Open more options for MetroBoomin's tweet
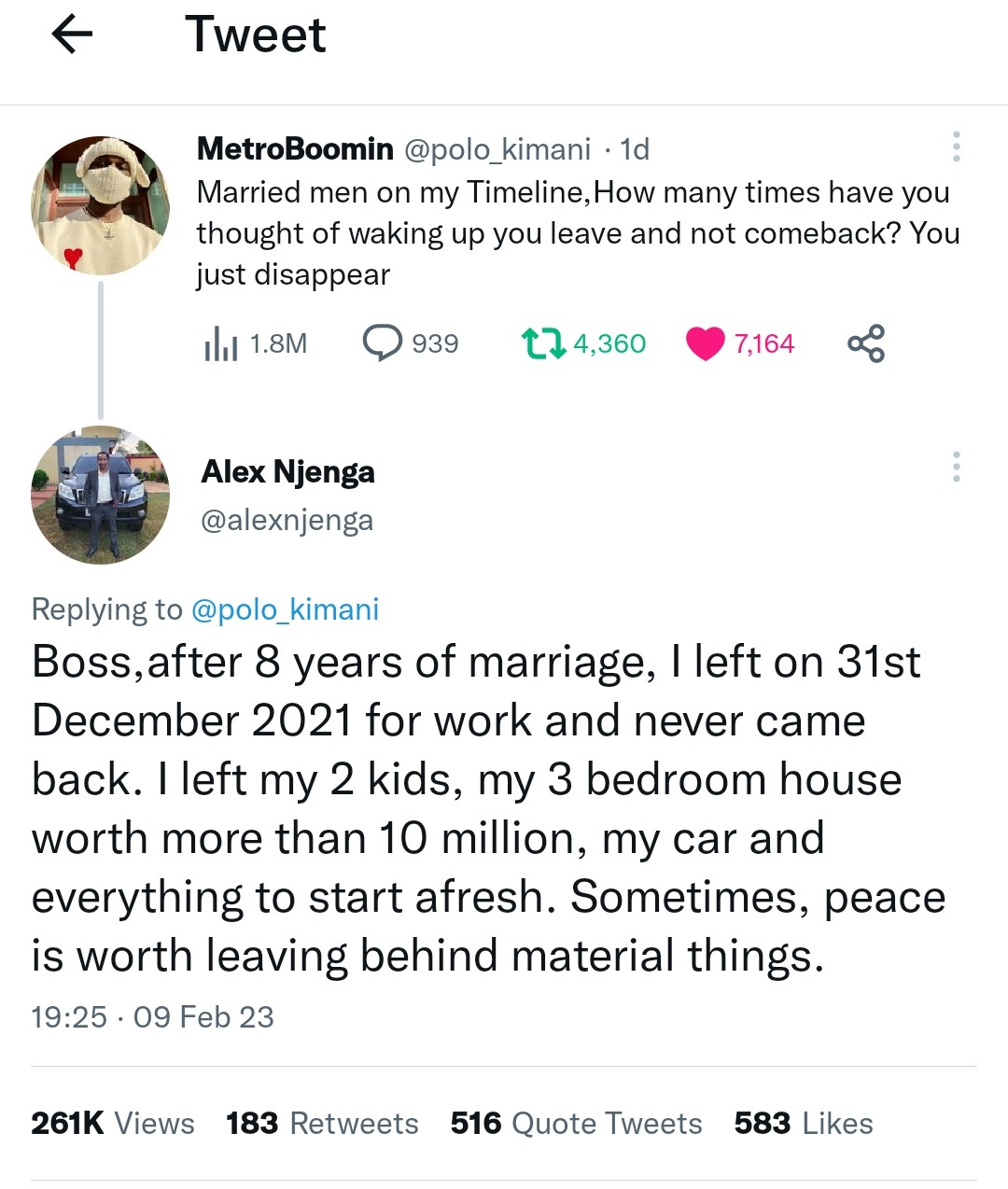 [956, 147]
